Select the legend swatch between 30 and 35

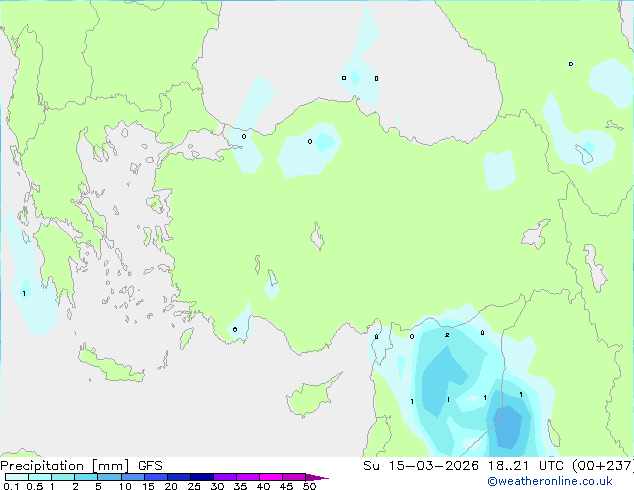click(x=224, y=477)
